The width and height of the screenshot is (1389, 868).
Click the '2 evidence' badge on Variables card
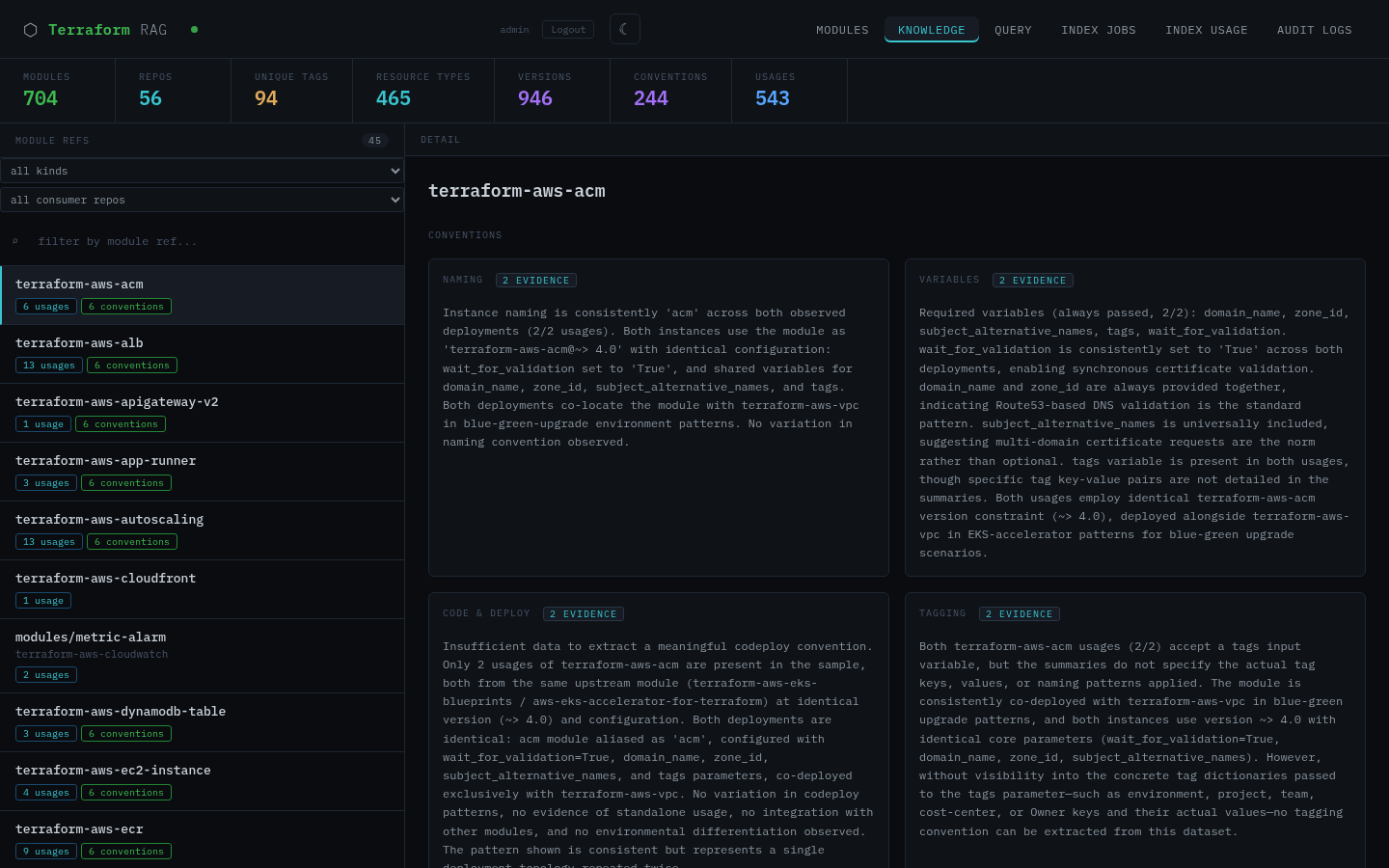pos(1033,281)
